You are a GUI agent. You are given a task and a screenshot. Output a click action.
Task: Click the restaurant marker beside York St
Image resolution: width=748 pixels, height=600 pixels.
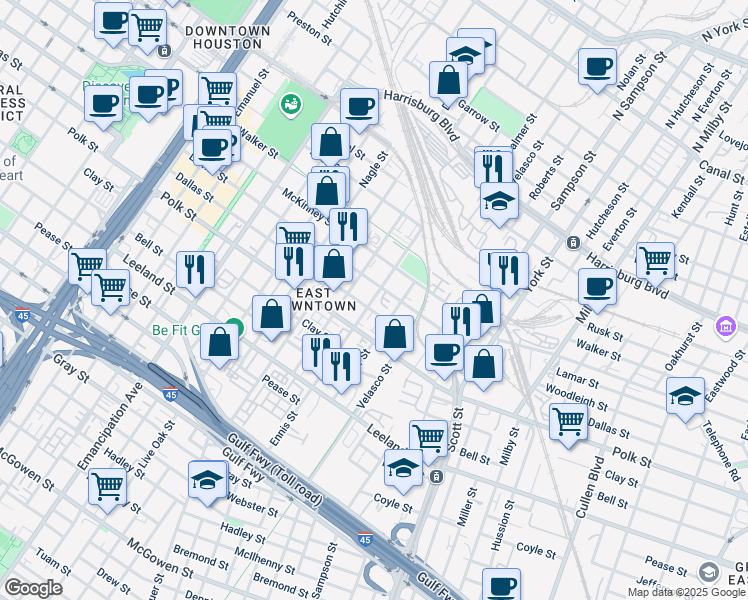click(509, 272)
